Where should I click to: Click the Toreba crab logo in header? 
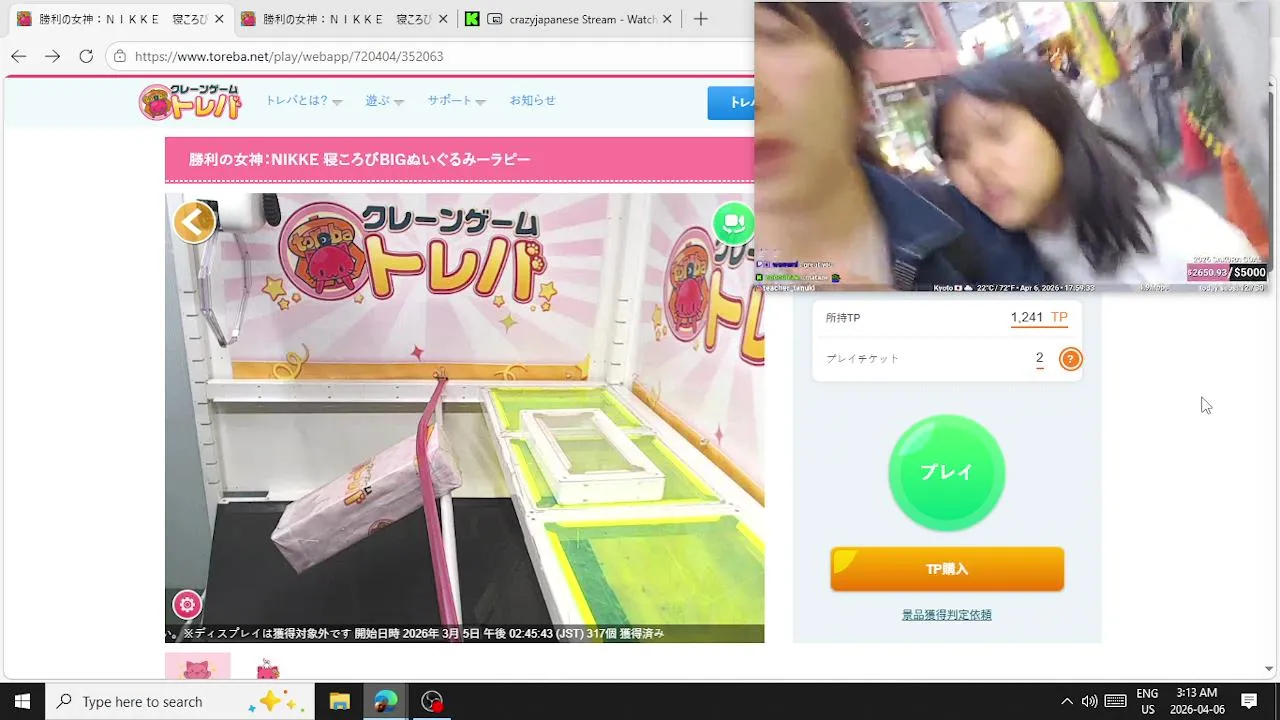(191, 102)
